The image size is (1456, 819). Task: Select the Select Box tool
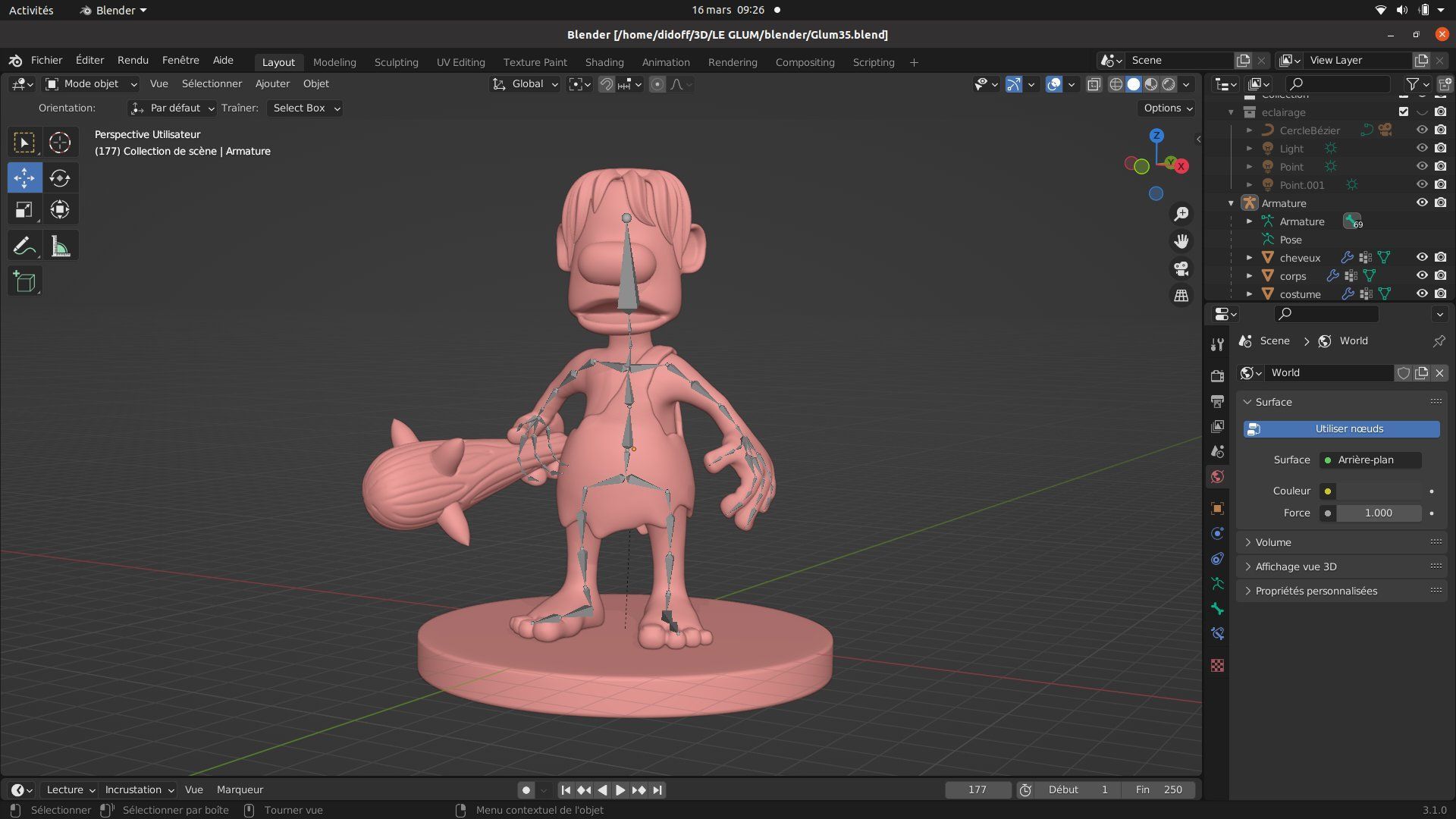pos(24,143)
